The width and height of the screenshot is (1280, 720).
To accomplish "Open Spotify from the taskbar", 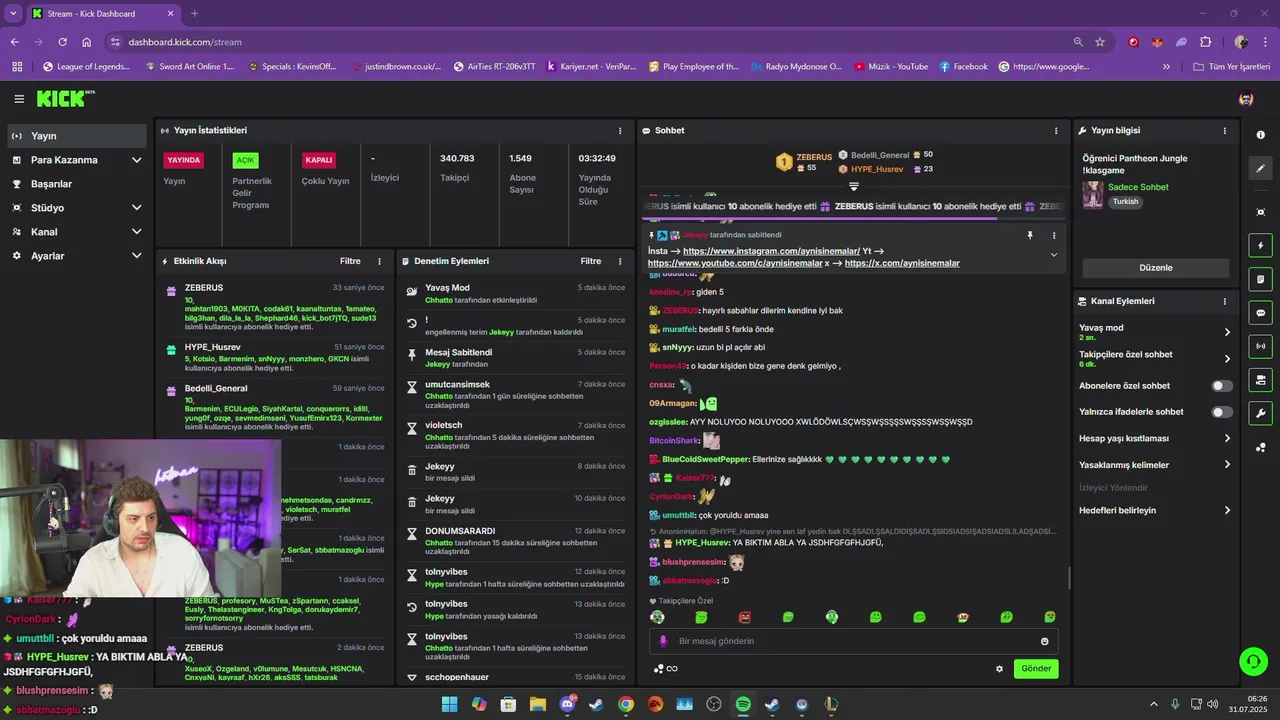I will coord(743,704).
